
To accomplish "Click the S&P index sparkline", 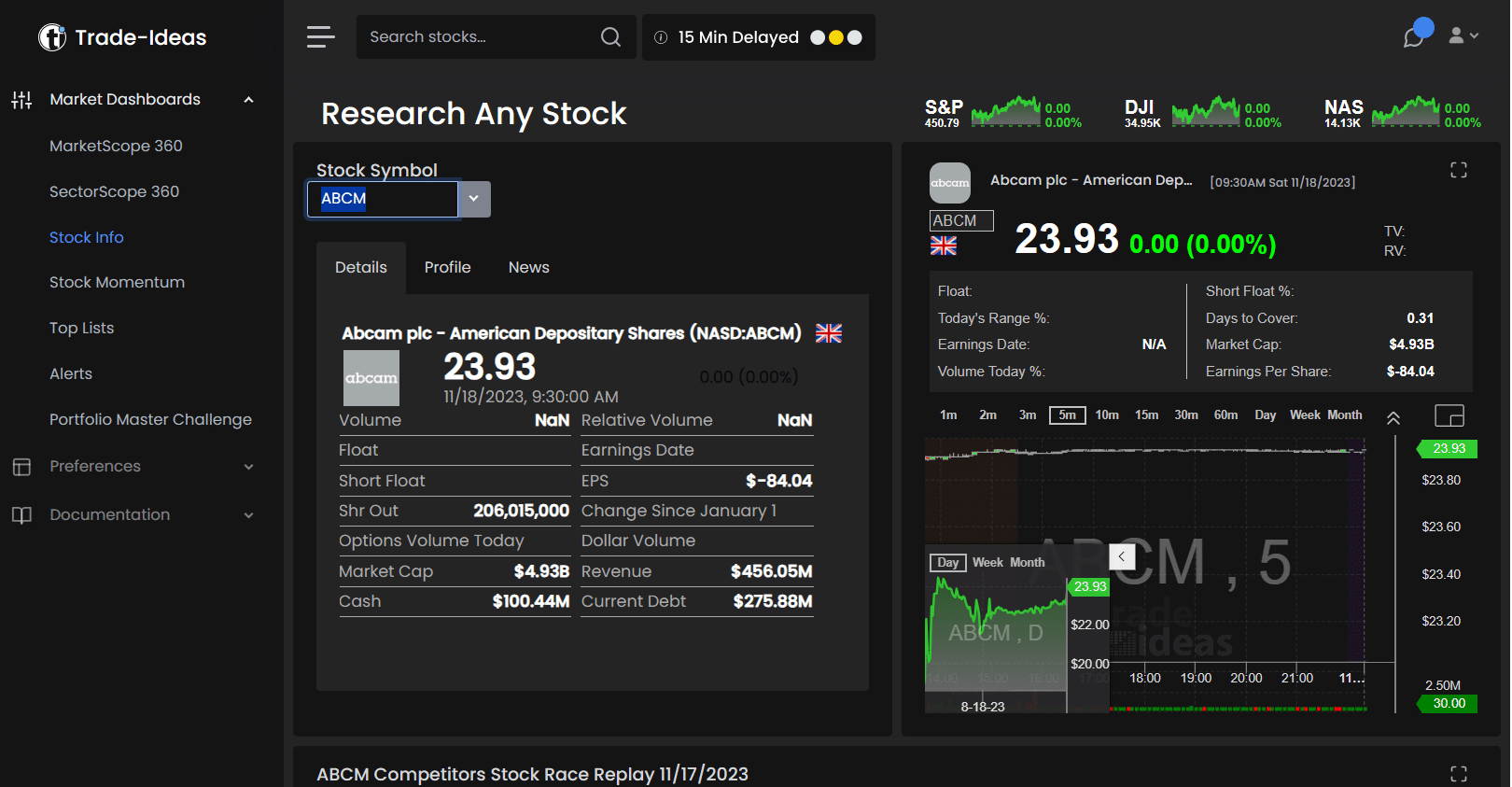I will tap(1006, 111).
